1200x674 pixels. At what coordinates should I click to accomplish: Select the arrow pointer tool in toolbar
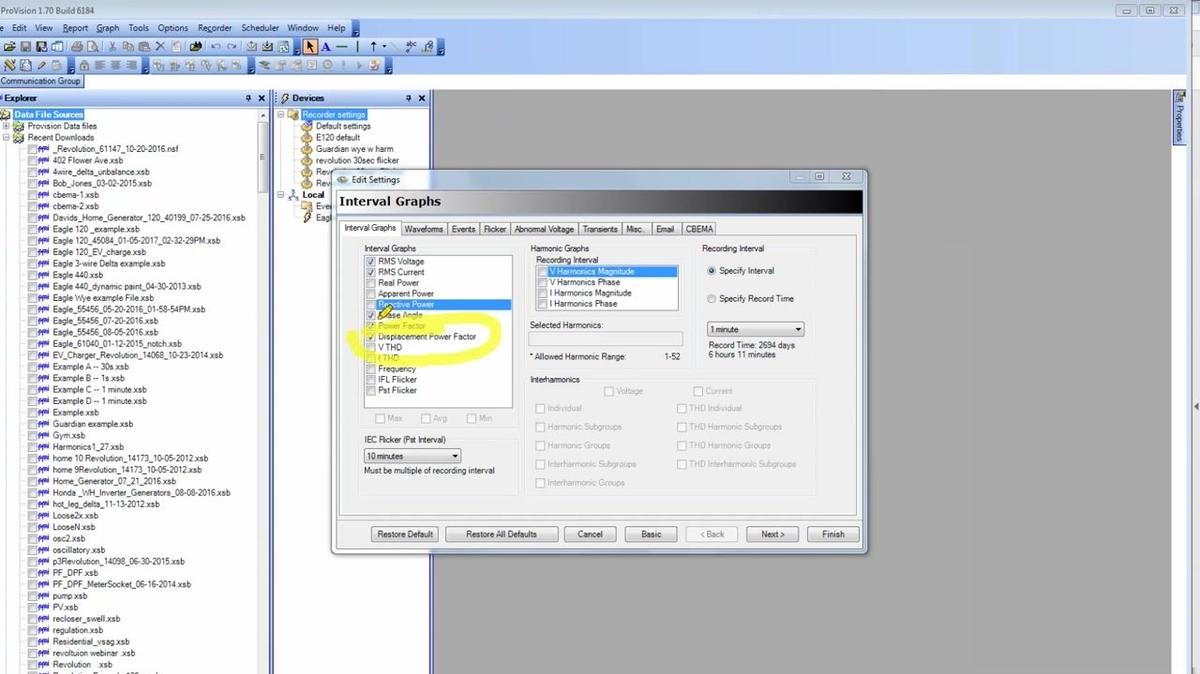point(310,47)
